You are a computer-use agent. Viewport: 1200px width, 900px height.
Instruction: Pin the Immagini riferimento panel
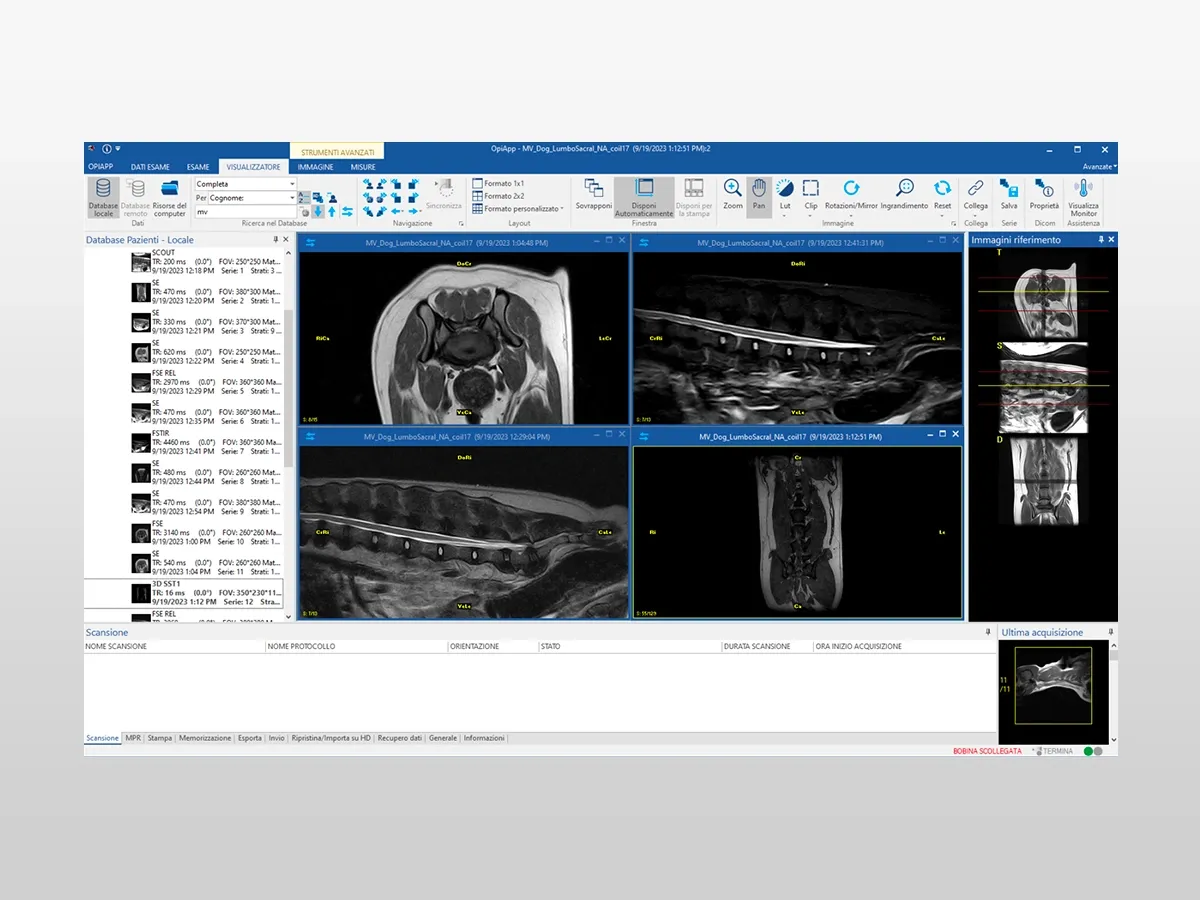click(x=1102, y=240)
